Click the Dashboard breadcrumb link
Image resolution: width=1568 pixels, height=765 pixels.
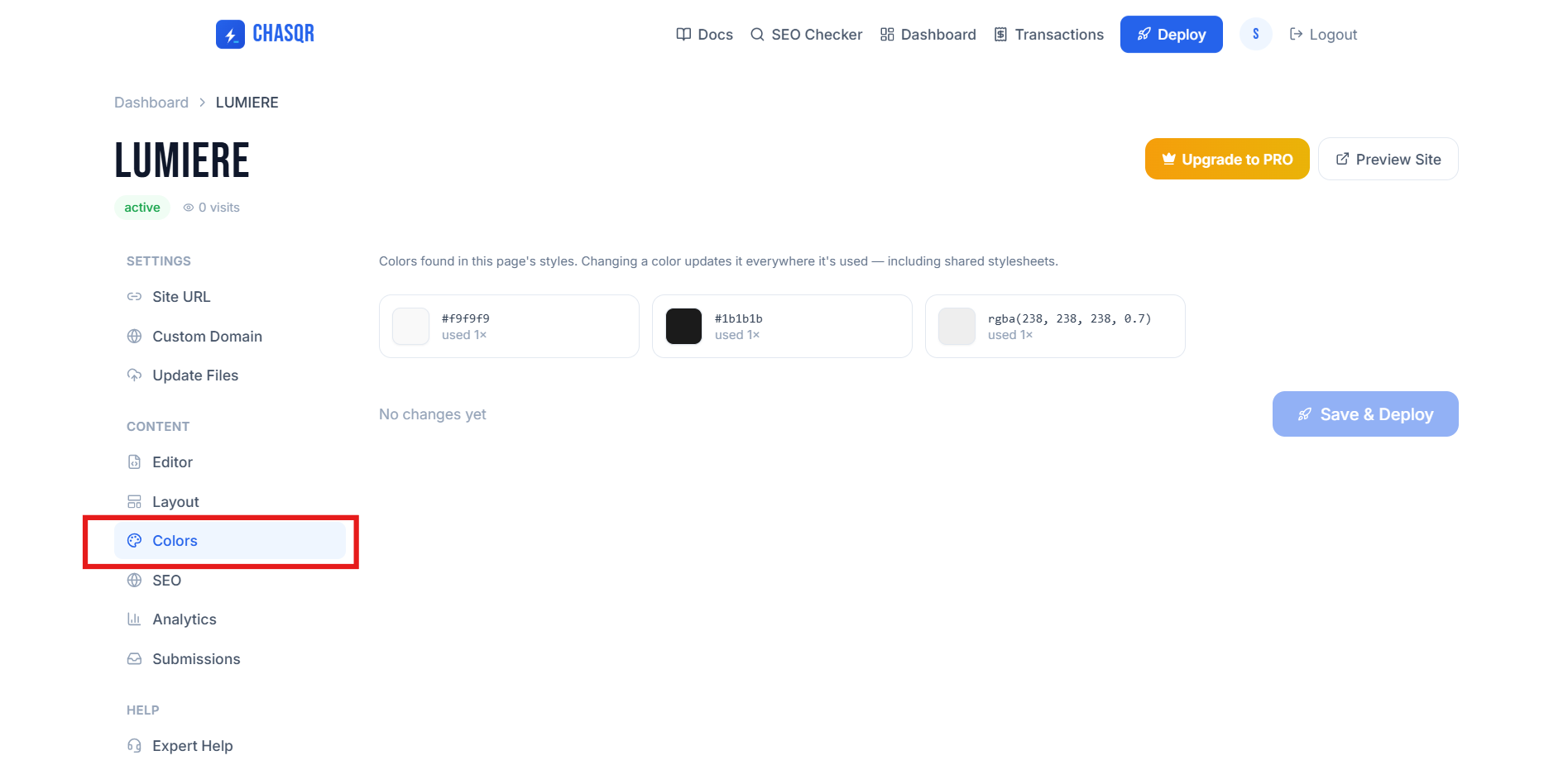(151, 103)
